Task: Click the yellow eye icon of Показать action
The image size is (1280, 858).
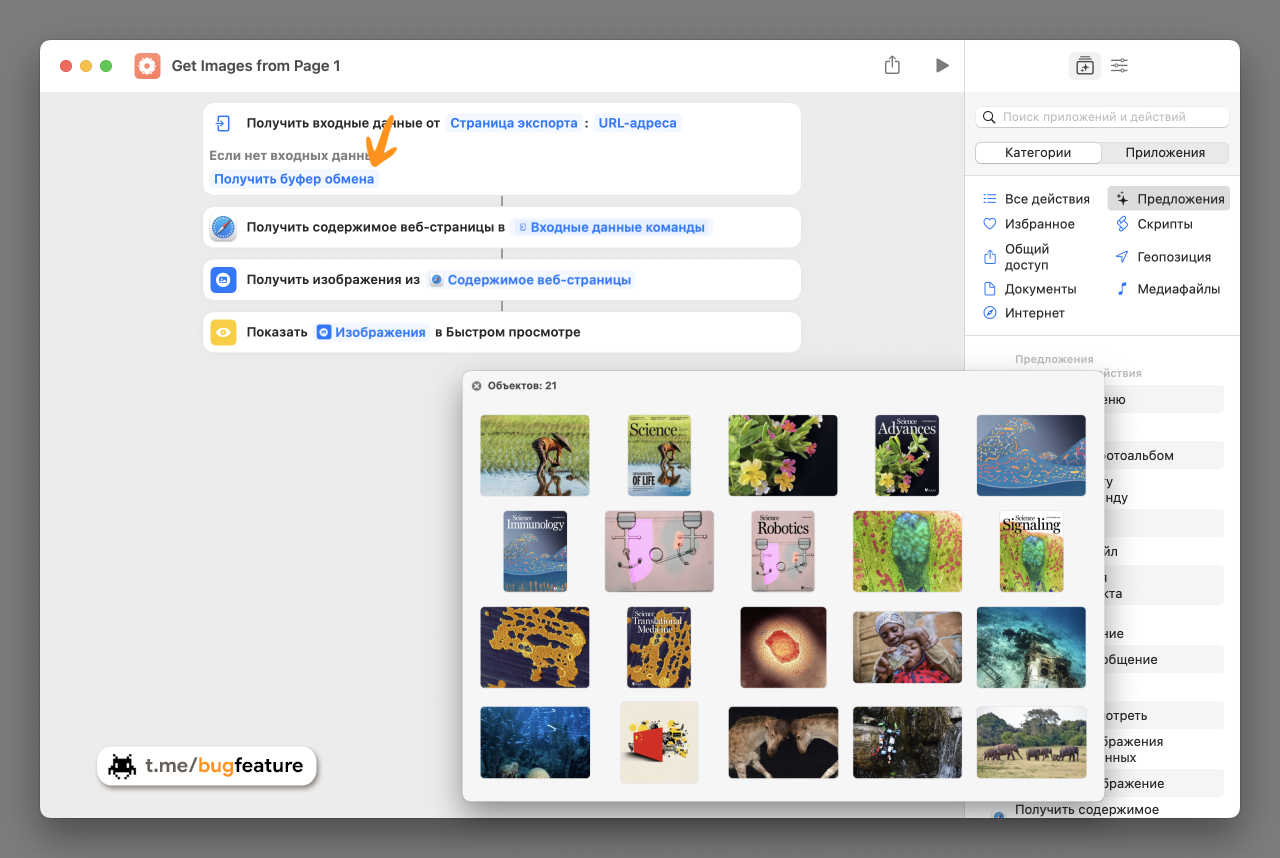Action: pos(223,332)
